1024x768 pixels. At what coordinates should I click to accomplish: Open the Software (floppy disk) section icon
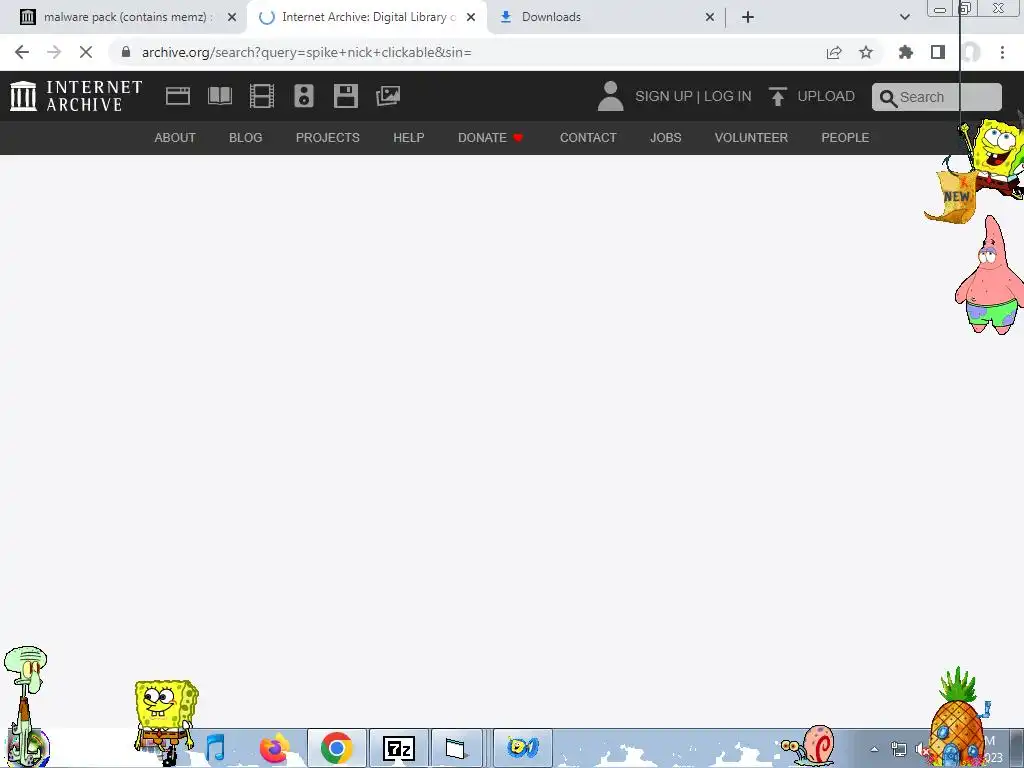345,96
